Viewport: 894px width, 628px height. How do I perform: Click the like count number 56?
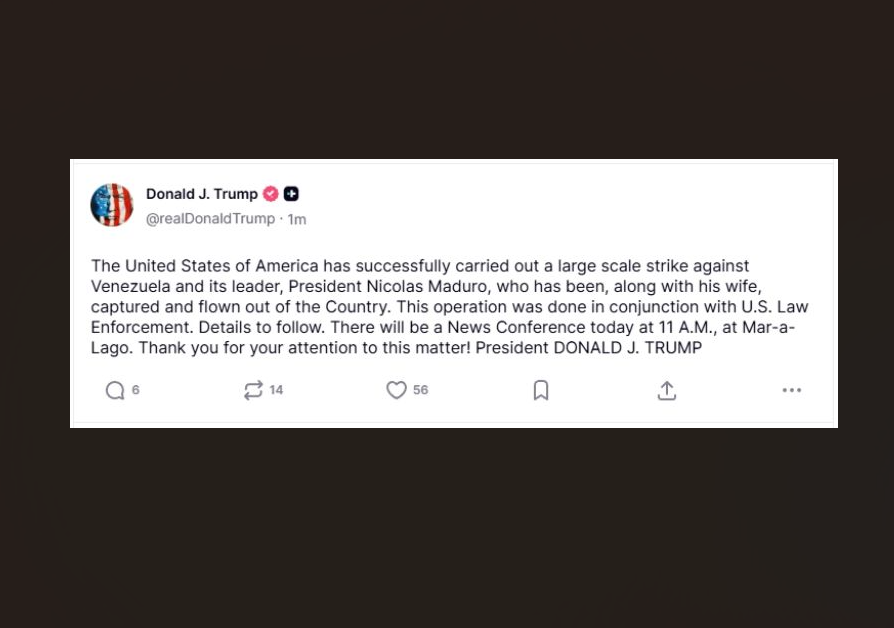point(421,390)
